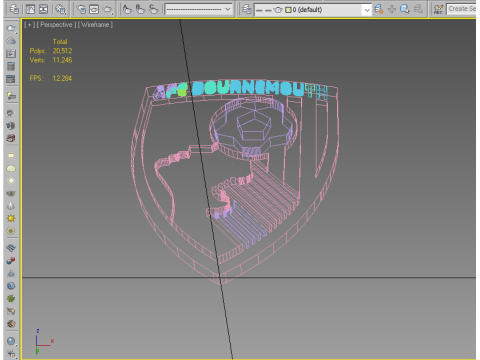Click the red and blue spheres icon
Viewport: 480px width, 360px height.
[11, 261]
